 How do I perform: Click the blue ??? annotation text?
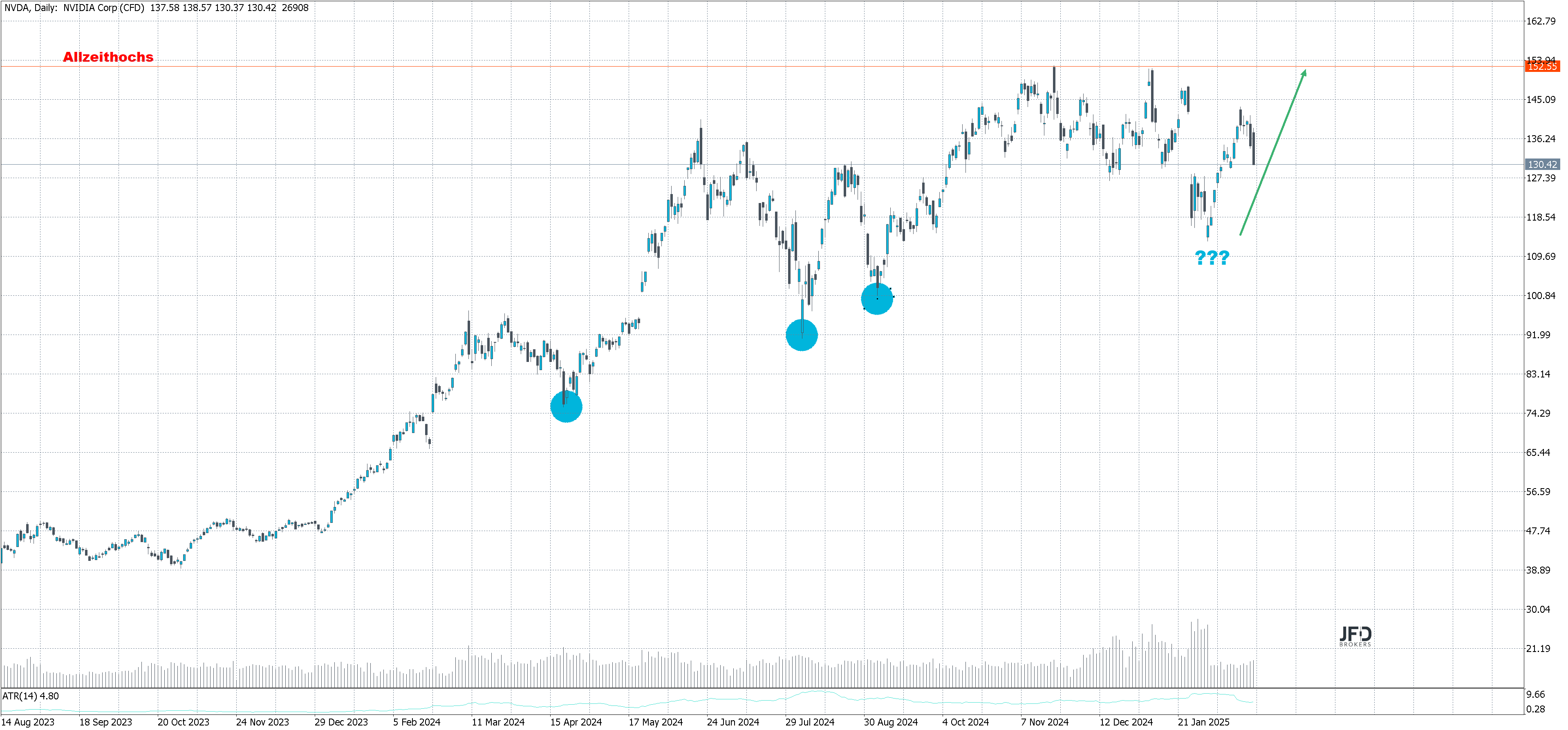click(1212, 258)
